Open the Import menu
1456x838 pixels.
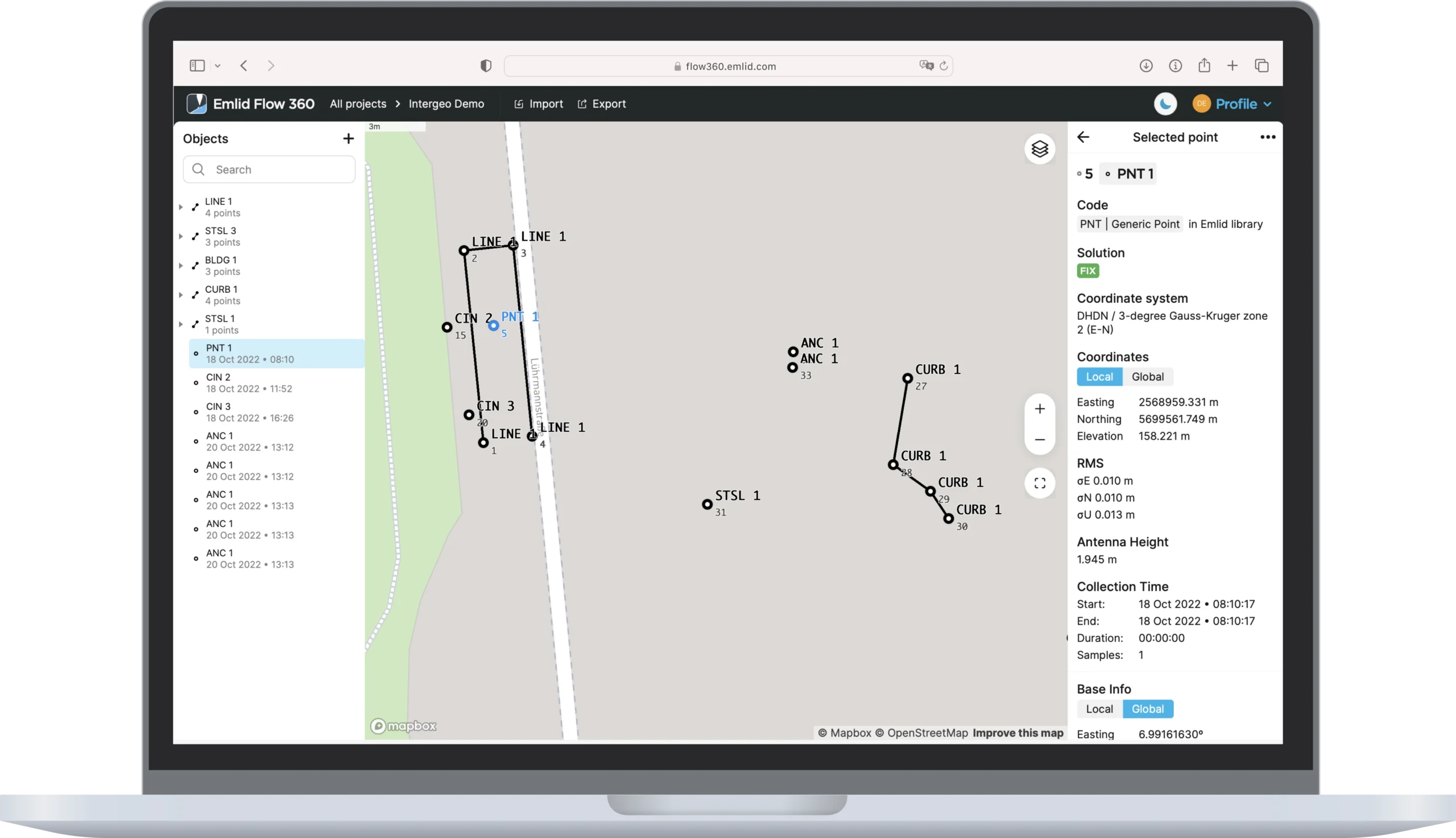tap(539, 104)
